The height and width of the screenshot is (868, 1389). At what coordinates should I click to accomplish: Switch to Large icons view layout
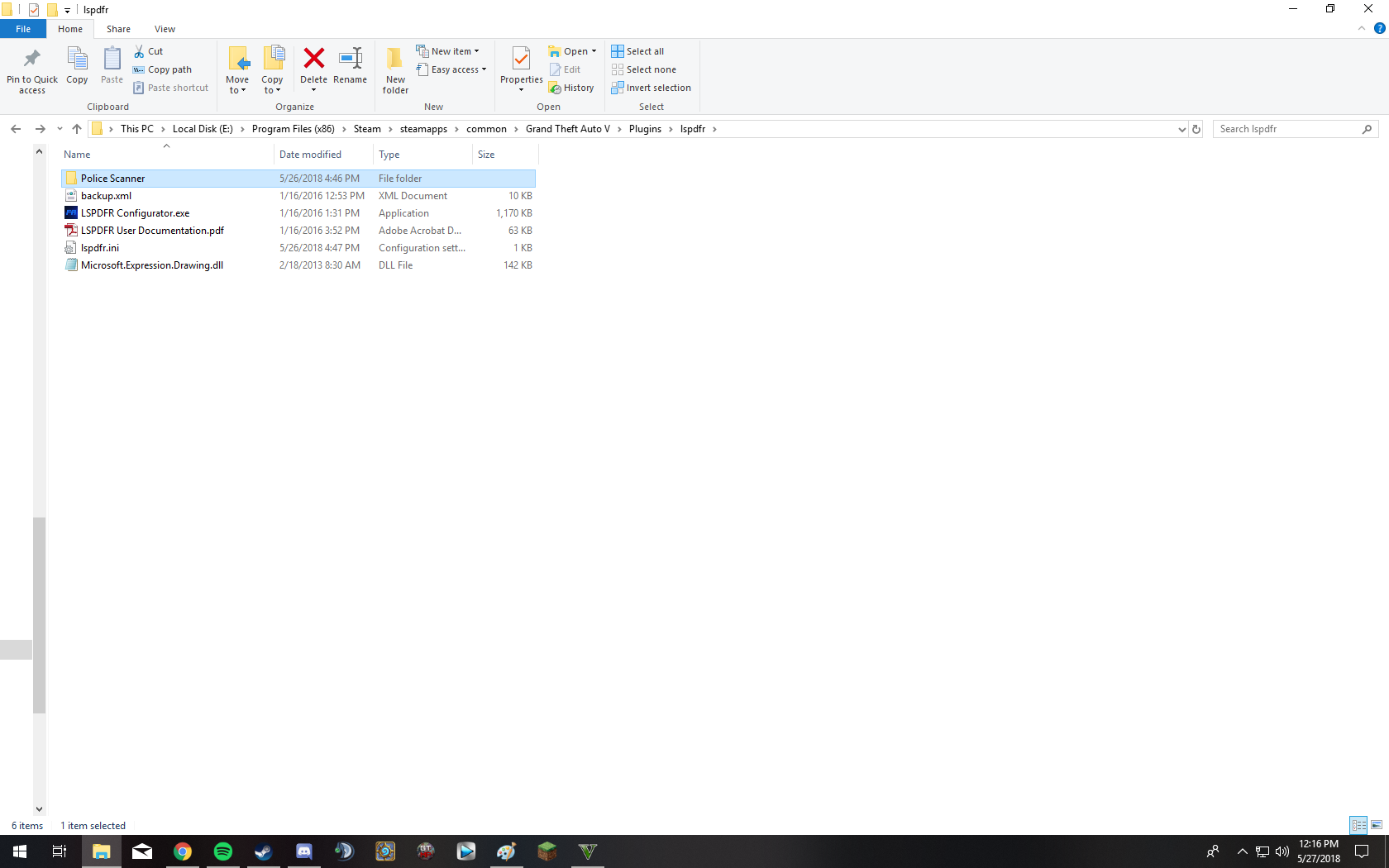point(1377,825)
